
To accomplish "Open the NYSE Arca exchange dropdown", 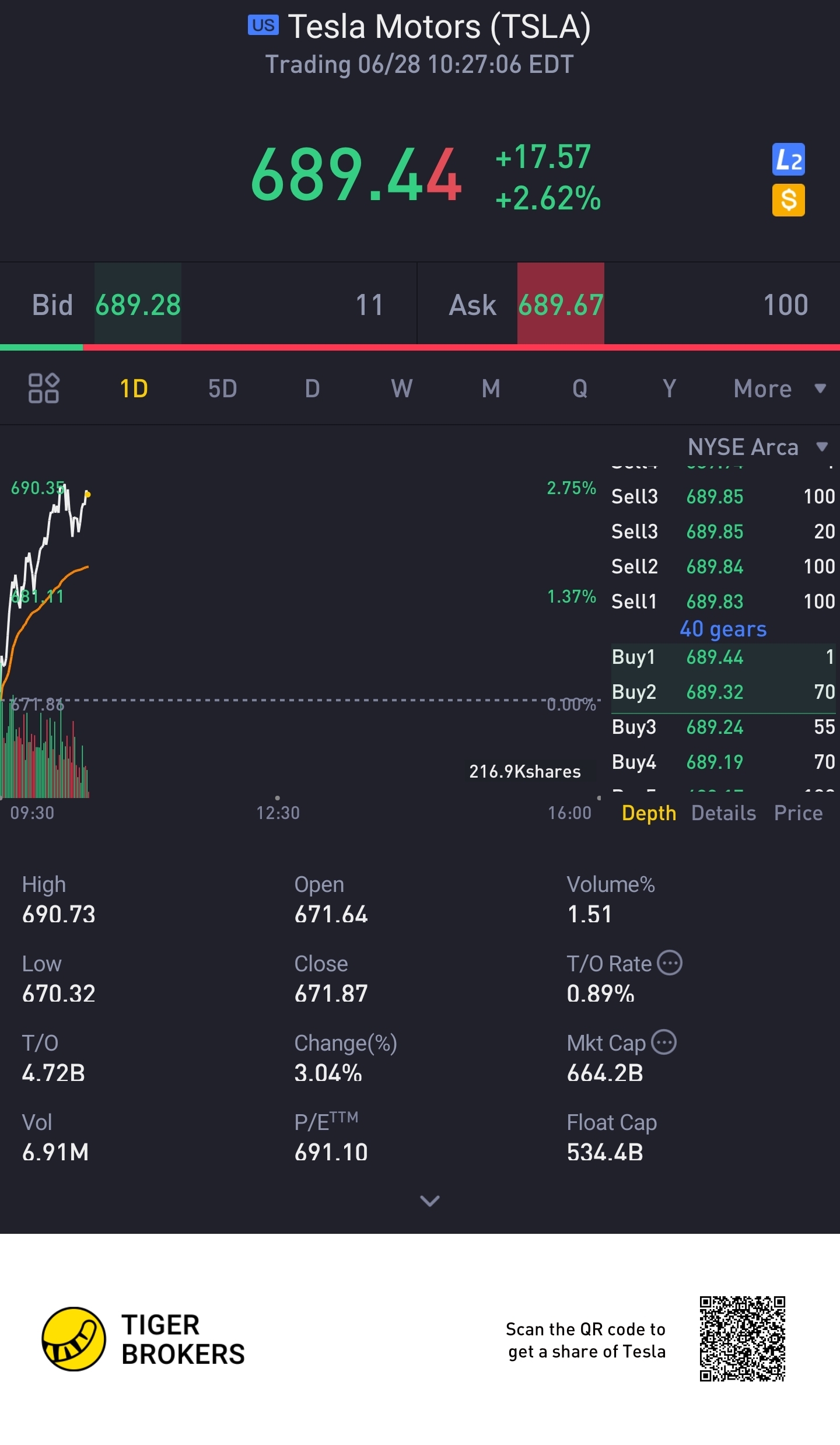I will click(758, 447).
